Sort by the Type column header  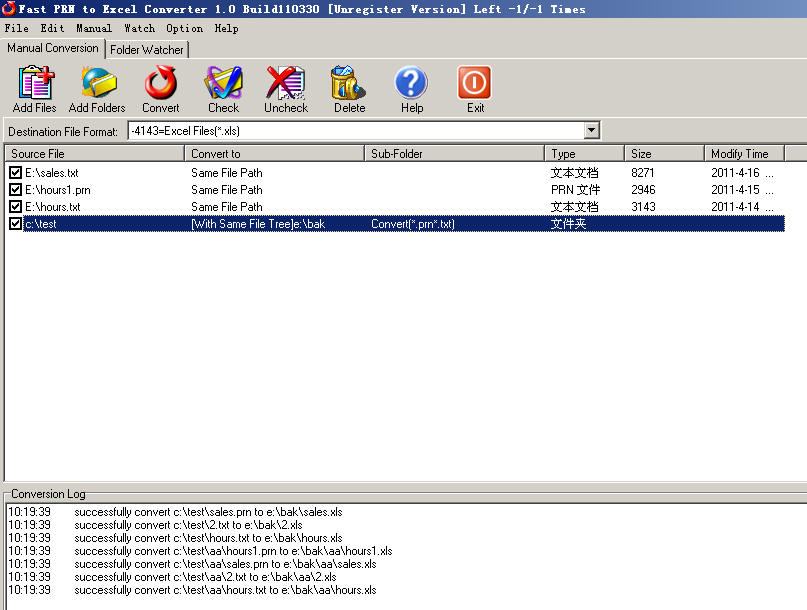pos(585,153)
